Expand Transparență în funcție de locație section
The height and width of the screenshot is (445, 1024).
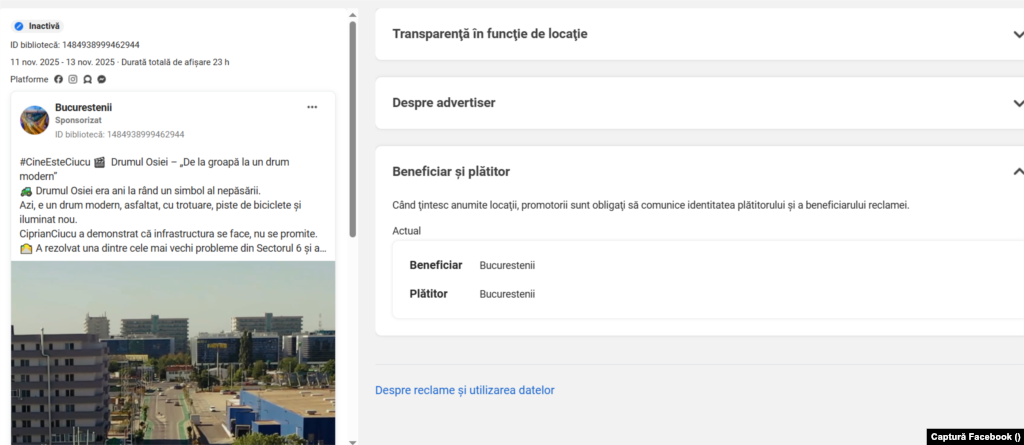point(1018,34)
